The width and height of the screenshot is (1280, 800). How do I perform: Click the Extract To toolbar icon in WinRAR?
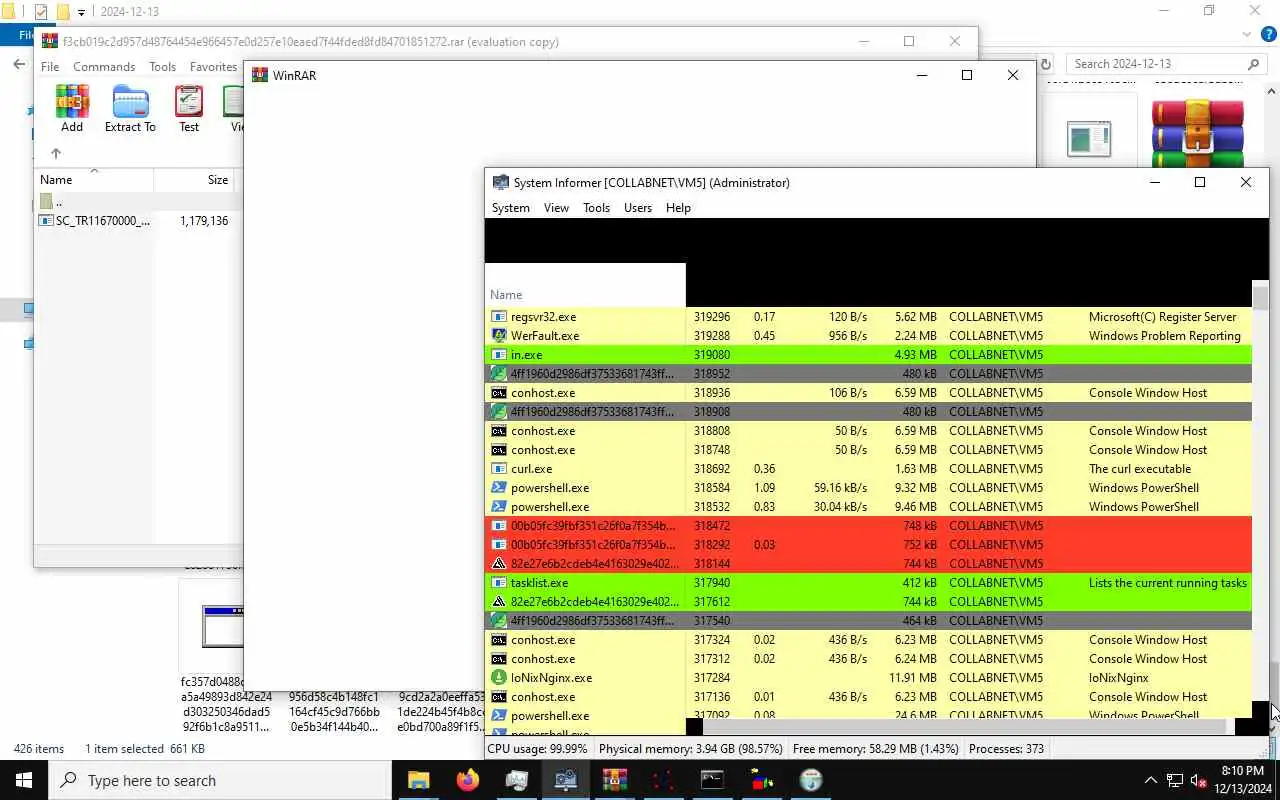click(130, 108)
